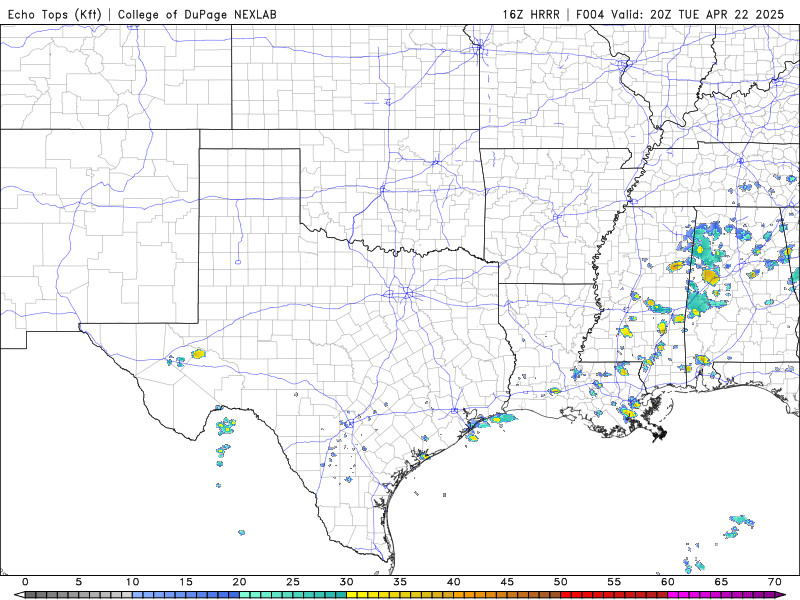
Task: Click the '30' colorbar tick label
Action: pyautogui.click(x=346, y=582)
